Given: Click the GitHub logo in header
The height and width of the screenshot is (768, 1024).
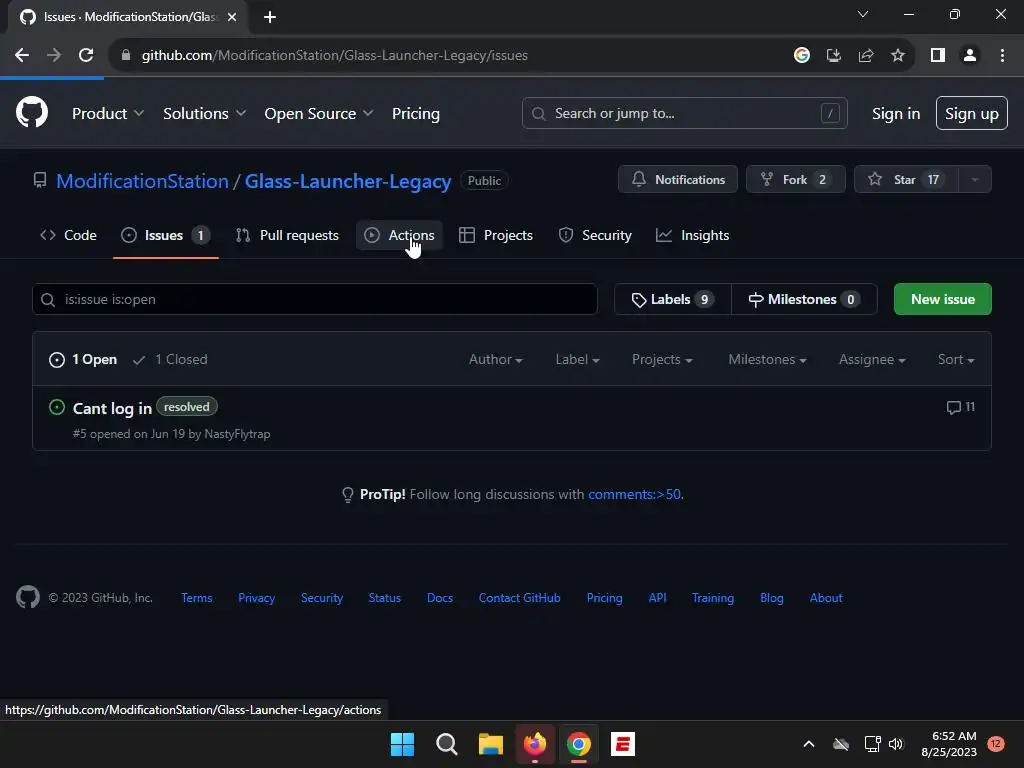Looking at the screenshot, I should 31,112.
